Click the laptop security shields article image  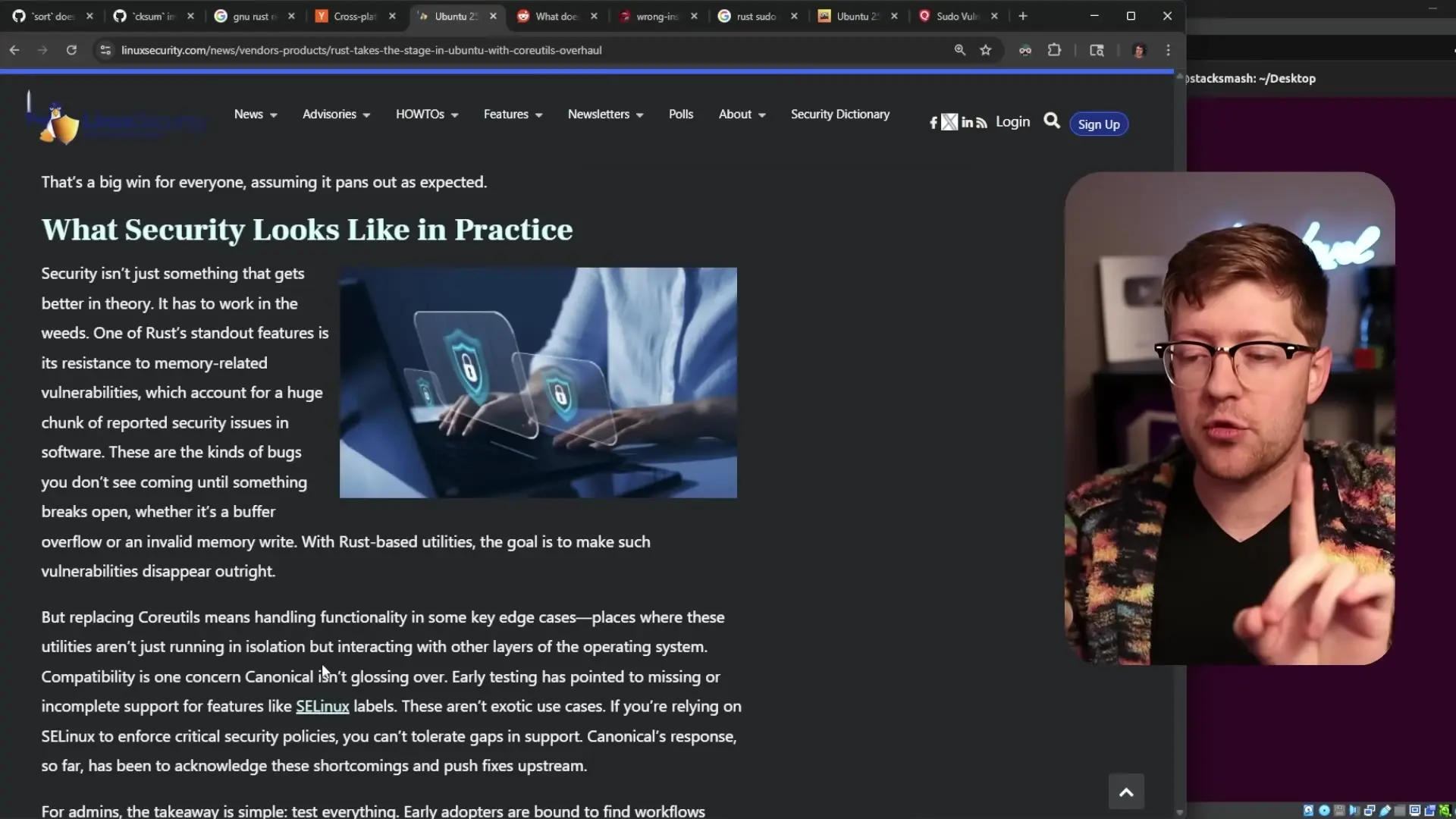pos(538,382)
